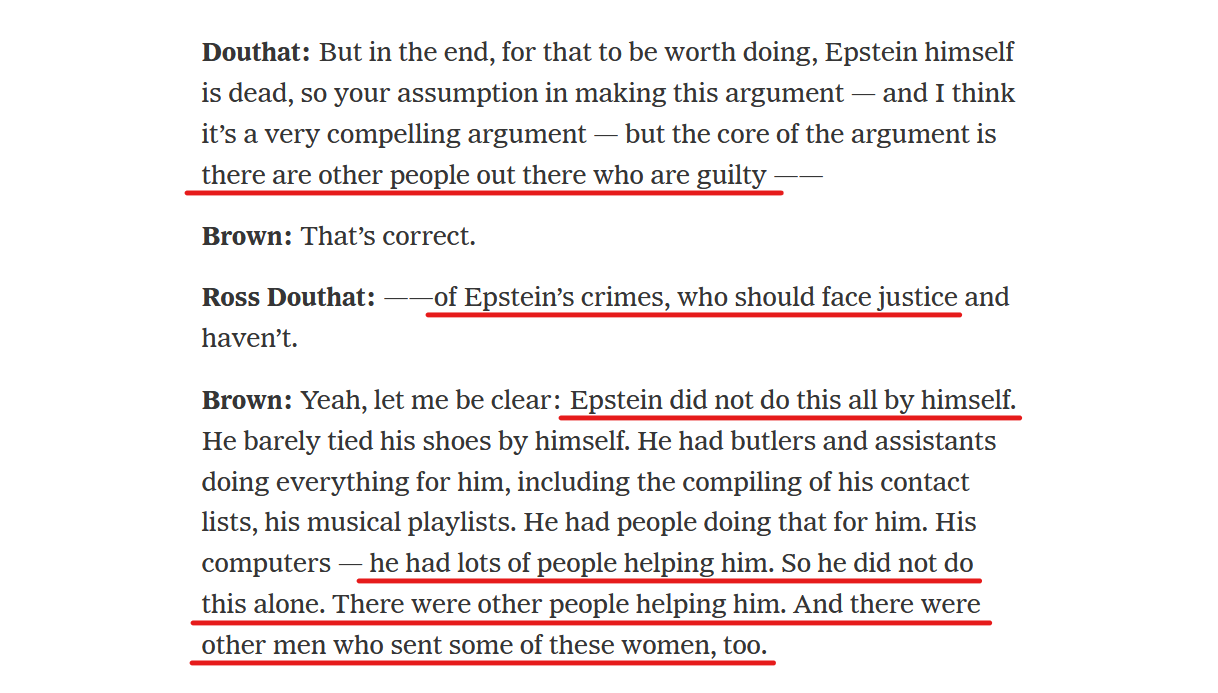Click the reply text "That's correct."
Image resolution: width=1218 pixels, height=693 pixels.
388,237
